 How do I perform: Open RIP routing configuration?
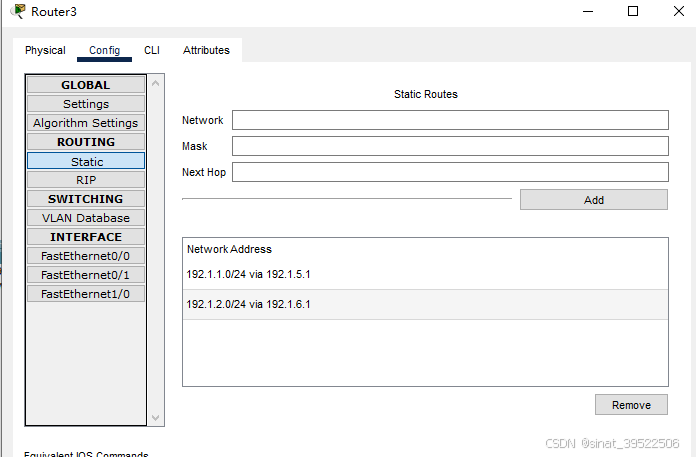[86, 180]
